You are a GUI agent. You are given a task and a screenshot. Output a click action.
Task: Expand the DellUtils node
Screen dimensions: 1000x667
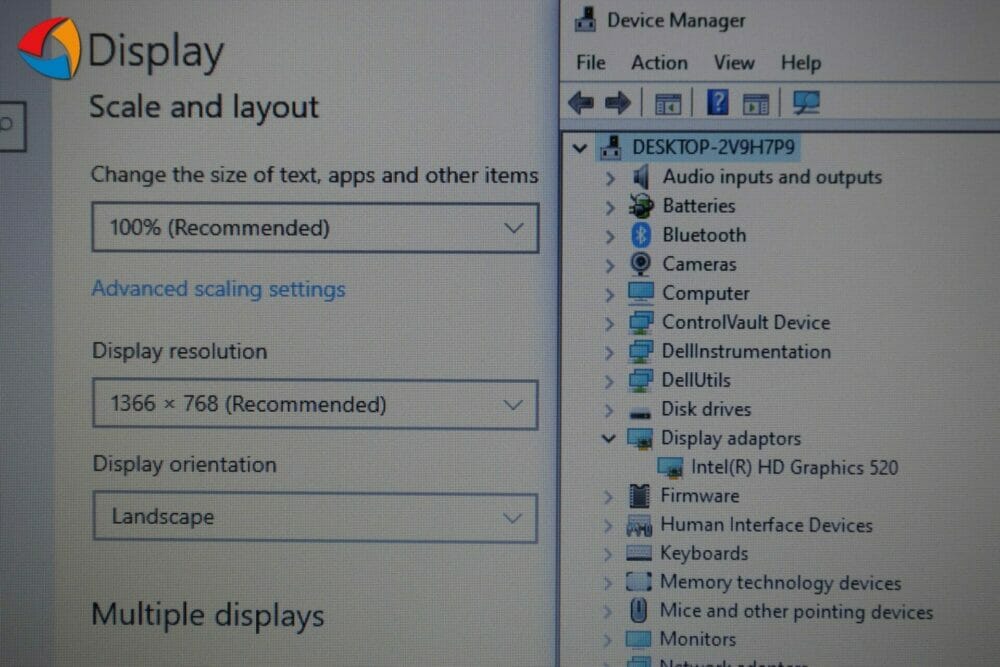point(610,381)
